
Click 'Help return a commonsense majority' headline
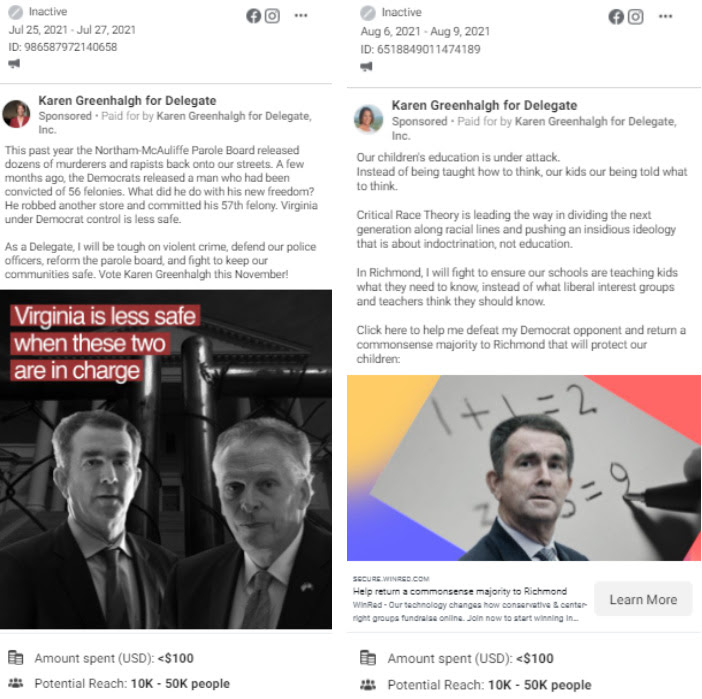pos(459,591)
